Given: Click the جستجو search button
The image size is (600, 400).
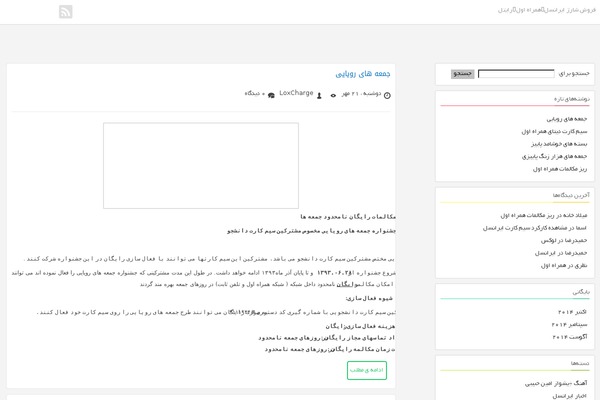Looking at the screenshot, I should (463, 73).
